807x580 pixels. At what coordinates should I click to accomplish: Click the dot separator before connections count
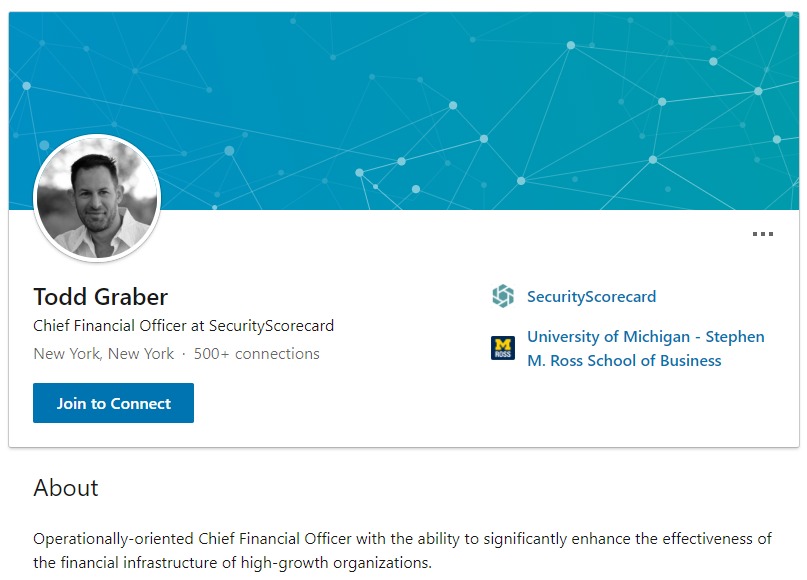click(184, 354)
